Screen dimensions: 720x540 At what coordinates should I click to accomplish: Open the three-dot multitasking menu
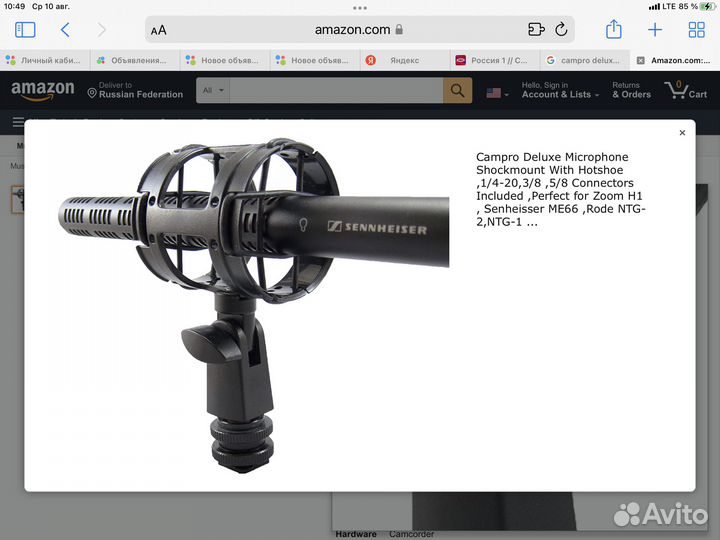click(x=360, y=8)
